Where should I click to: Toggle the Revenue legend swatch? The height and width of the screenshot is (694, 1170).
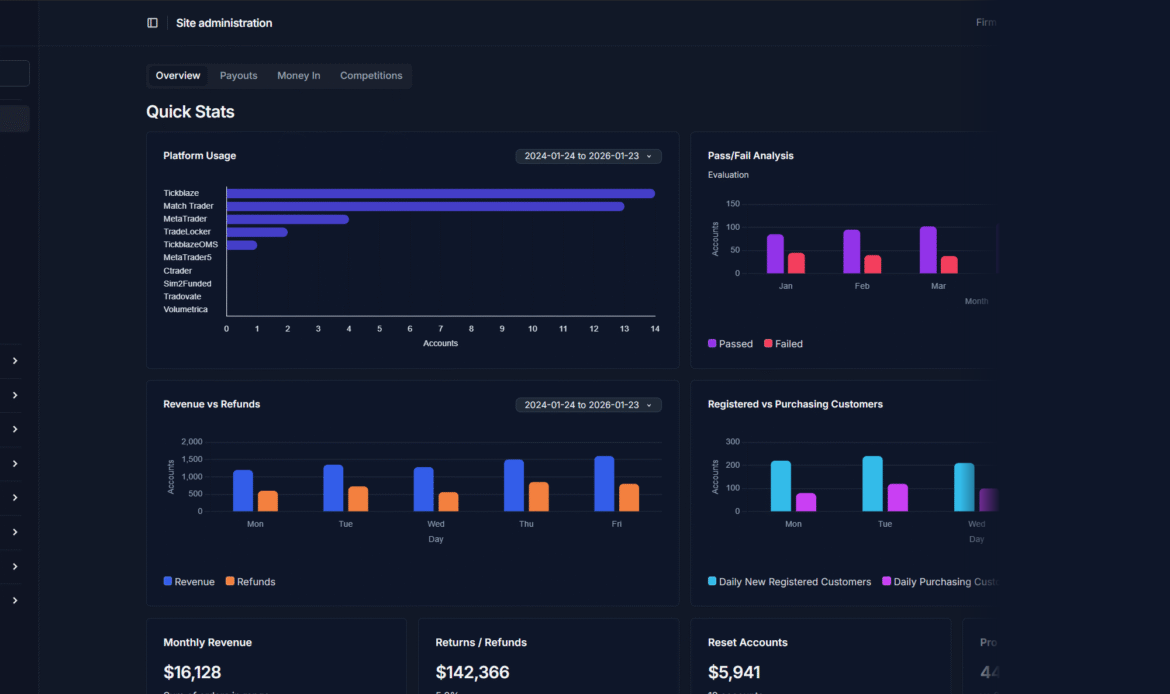coord(167,581)
